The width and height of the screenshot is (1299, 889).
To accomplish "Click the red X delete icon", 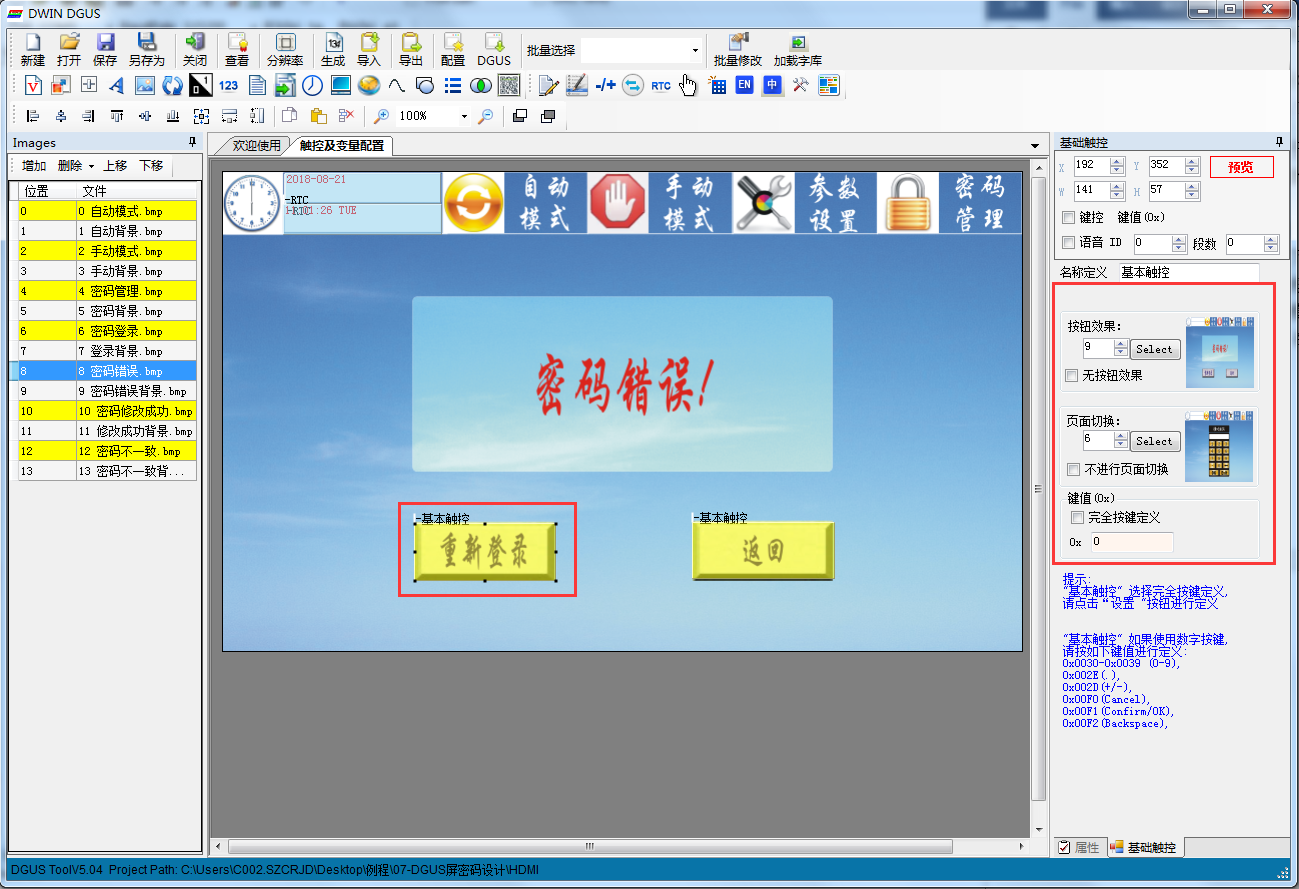I will [346, 116].
